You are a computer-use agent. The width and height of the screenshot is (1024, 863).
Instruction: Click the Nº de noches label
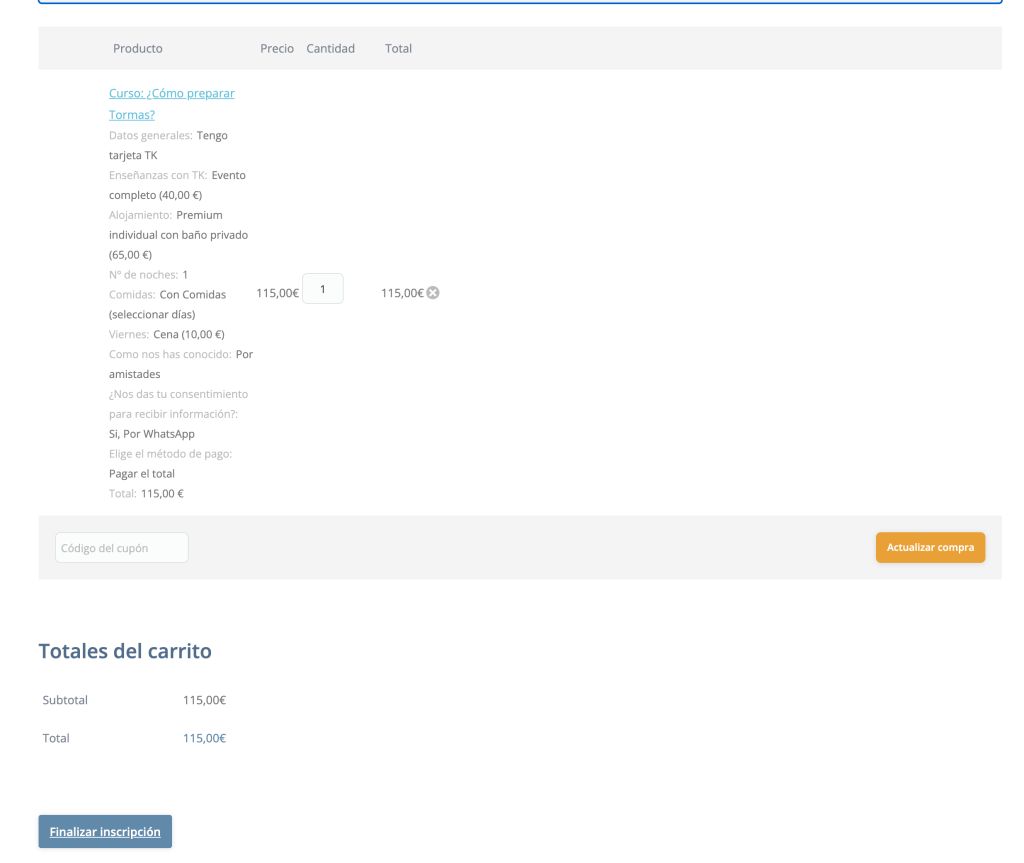pos(144,274)
